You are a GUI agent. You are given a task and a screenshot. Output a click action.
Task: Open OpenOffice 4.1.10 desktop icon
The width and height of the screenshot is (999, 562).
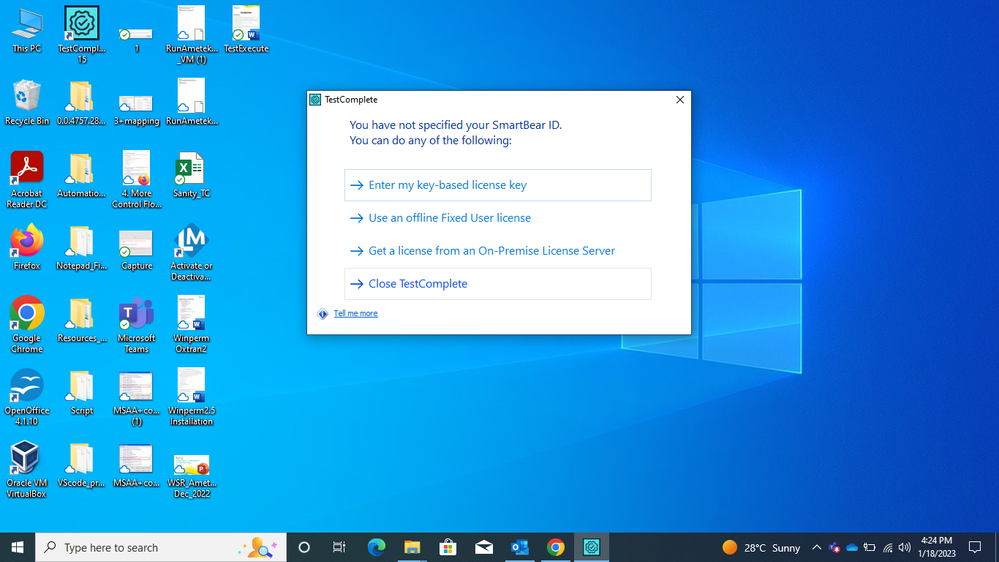27,387
